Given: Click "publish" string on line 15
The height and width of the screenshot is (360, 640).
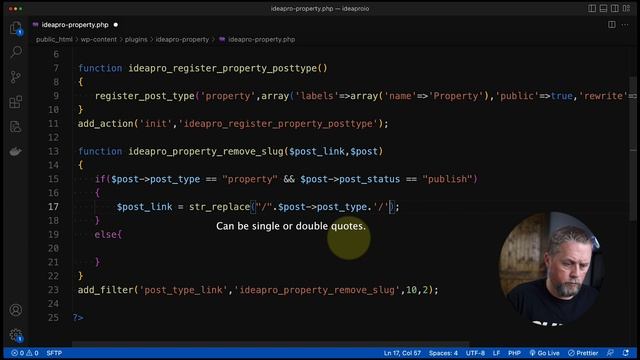Looking at the screenshot, I should coord(447,179).
